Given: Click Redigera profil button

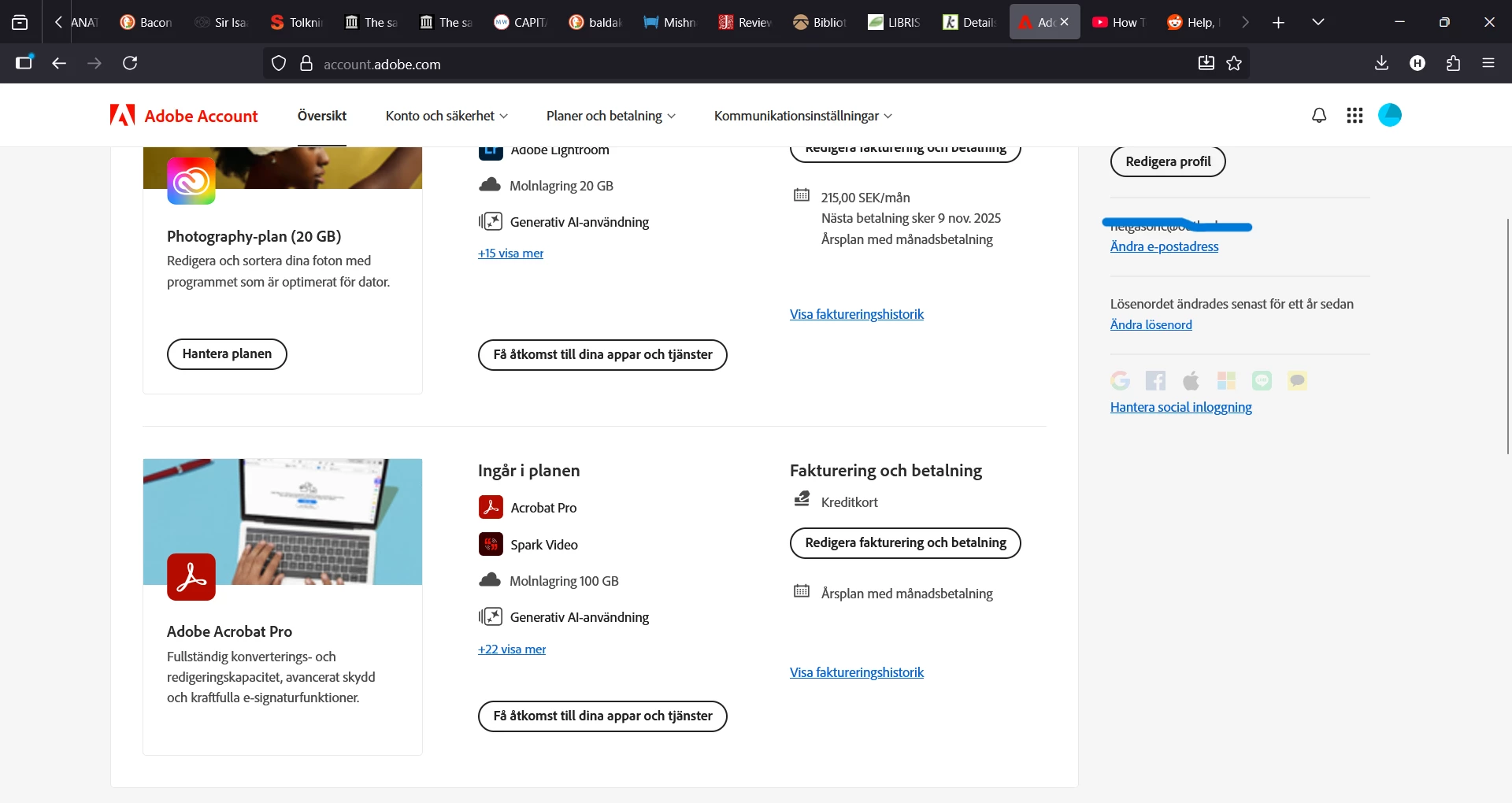Looking at the screenshot, I should tap(1168, 161).
